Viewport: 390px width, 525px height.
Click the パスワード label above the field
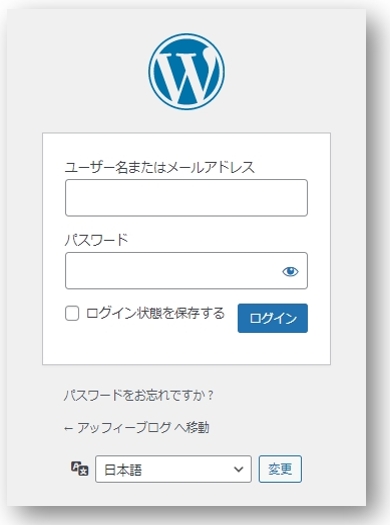(x=96, y=240)
